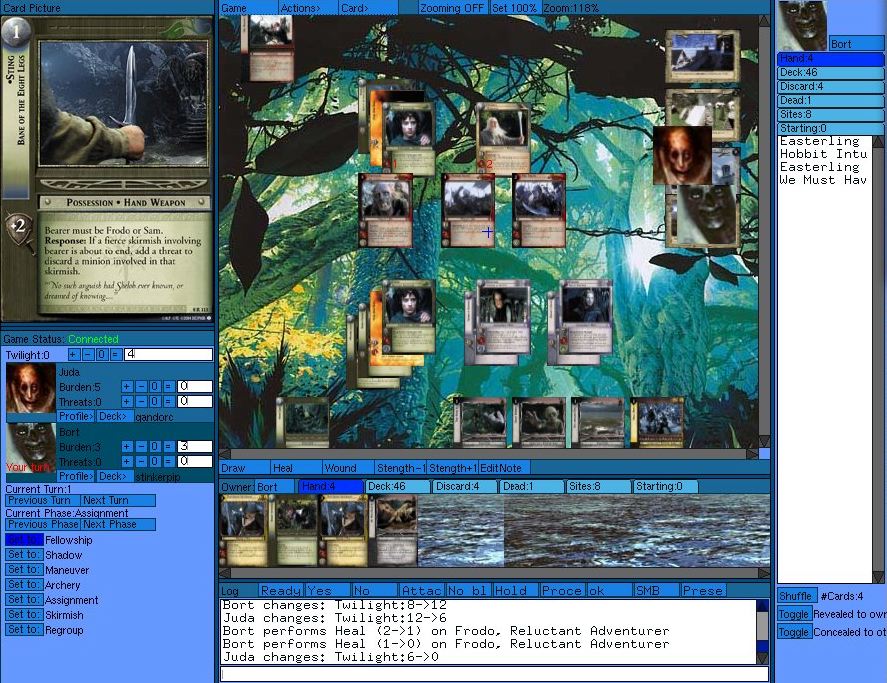The width and height of the screenshot is (887, 683).
Task: Reset Twilight with its 0 button
Action: pos(102,355)
